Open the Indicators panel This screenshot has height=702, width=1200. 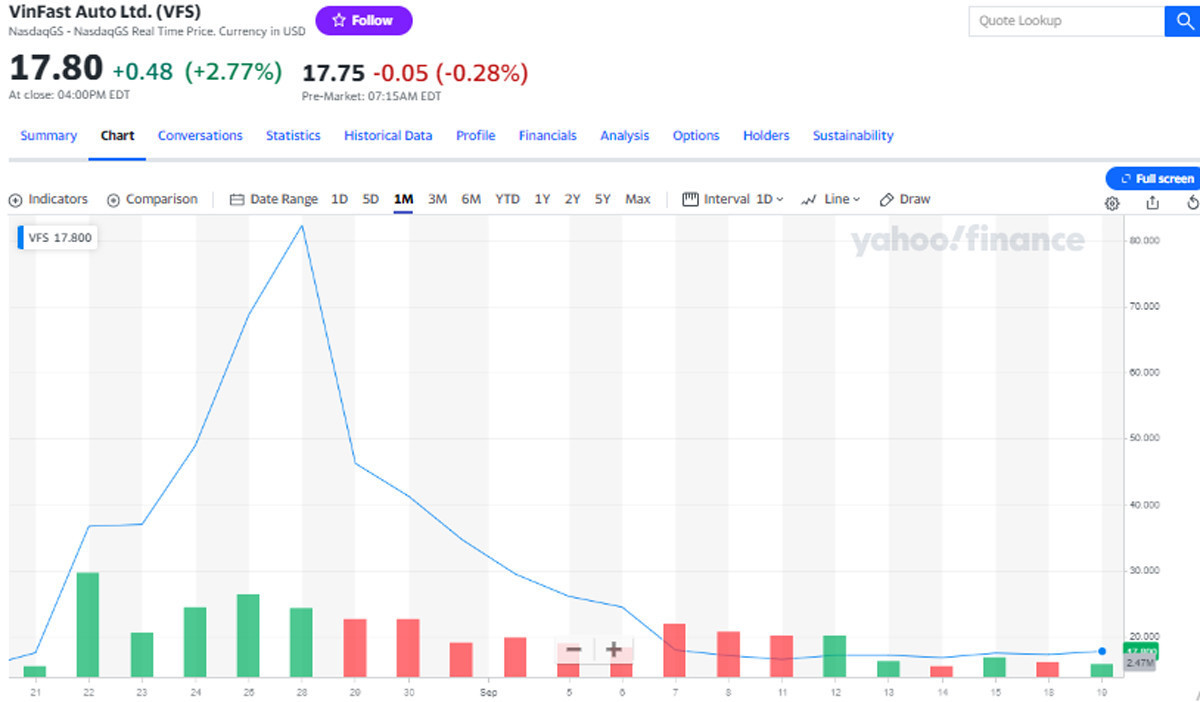click(x=48, y=199)
